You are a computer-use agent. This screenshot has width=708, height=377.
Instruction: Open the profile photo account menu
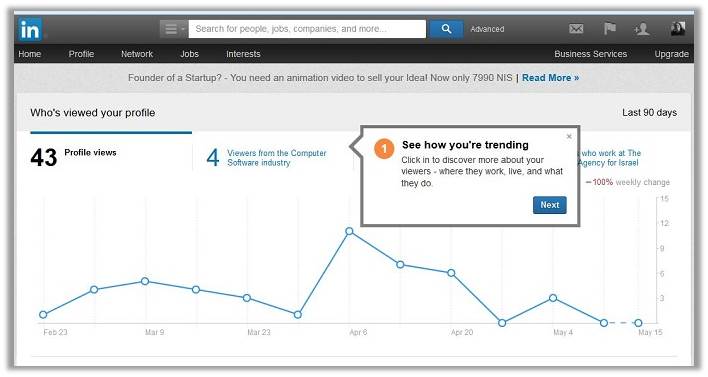pos(678,28)
